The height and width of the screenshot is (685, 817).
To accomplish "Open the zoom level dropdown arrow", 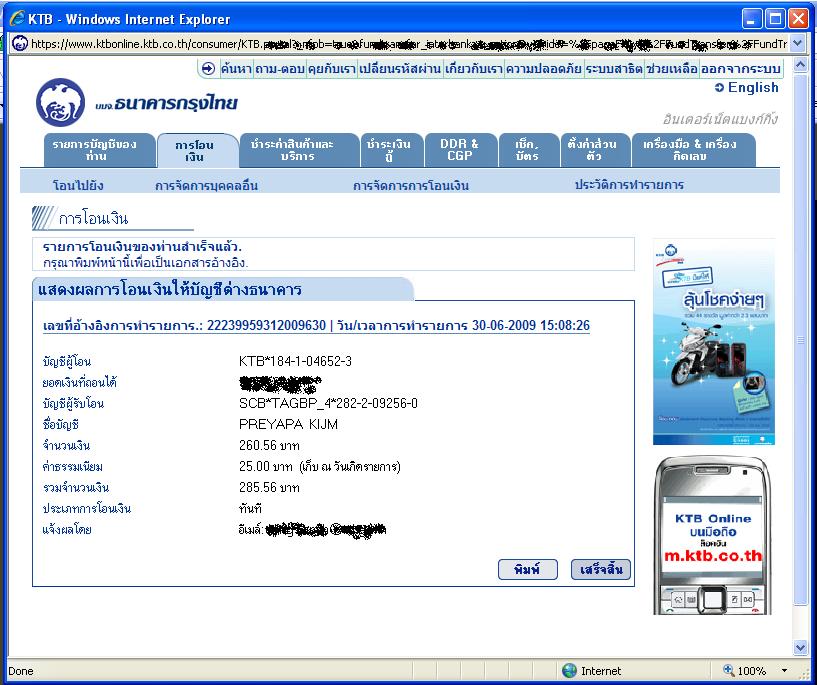I will pos(784,670).
